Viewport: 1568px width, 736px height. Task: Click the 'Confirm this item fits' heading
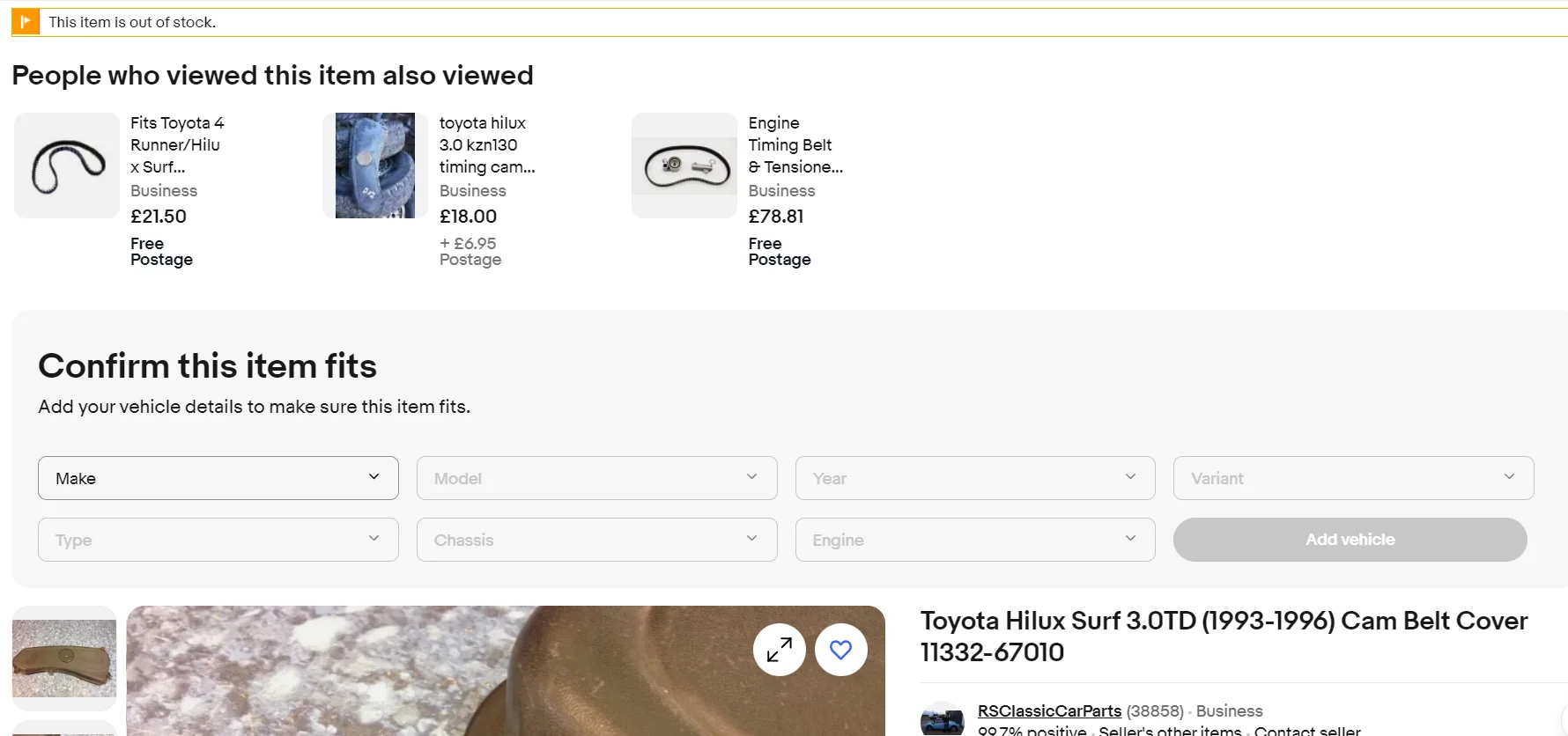coord(207,365)
